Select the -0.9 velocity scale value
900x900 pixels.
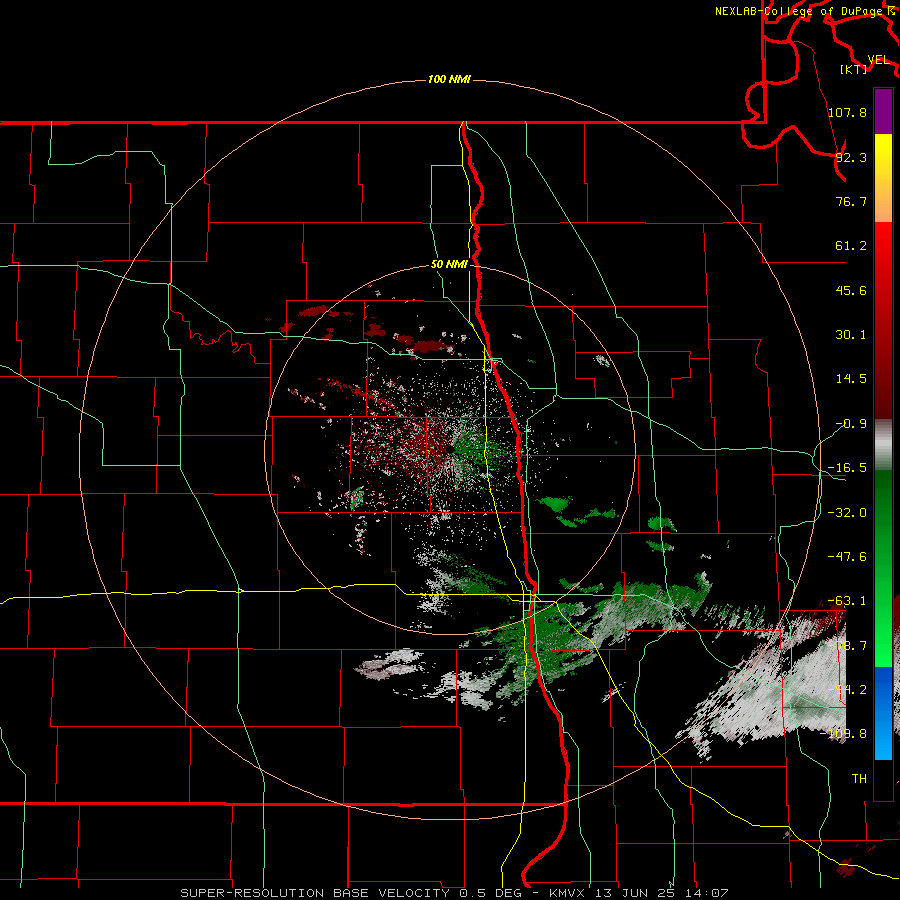click(x=851, y=424)
